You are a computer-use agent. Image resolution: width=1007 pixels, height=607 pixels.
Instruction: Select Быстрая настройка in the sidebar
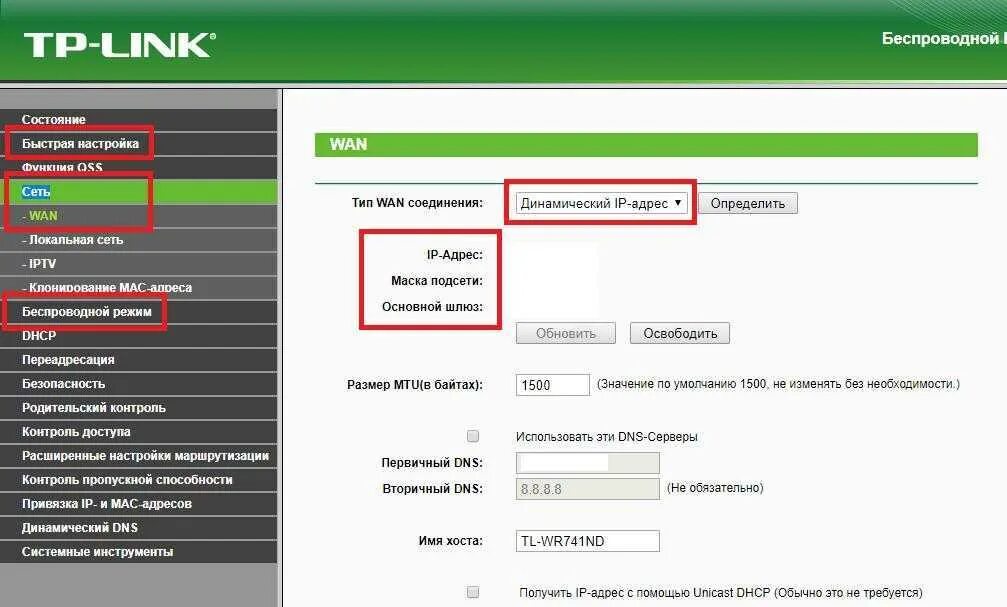tap(80, 143)
